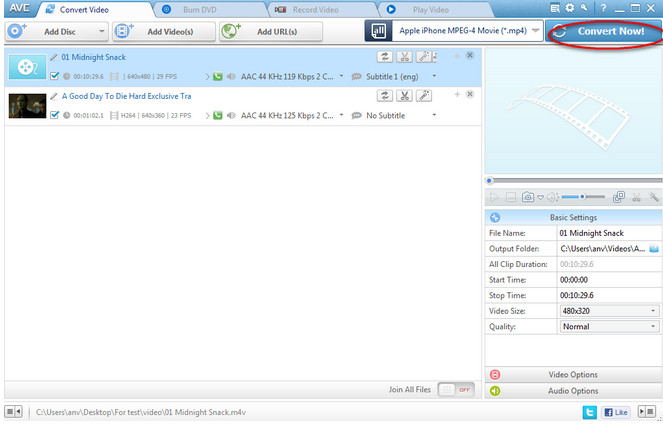Select the Die Hard video thumbnail
Viewport: 663px width, 425px height.
27,106
